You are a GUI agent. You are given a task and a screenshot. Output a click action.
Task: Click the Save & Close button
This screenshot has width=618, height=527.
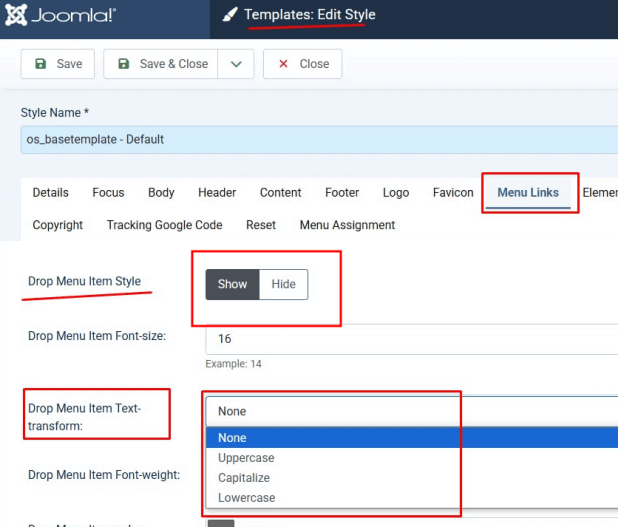coord(161,64)
